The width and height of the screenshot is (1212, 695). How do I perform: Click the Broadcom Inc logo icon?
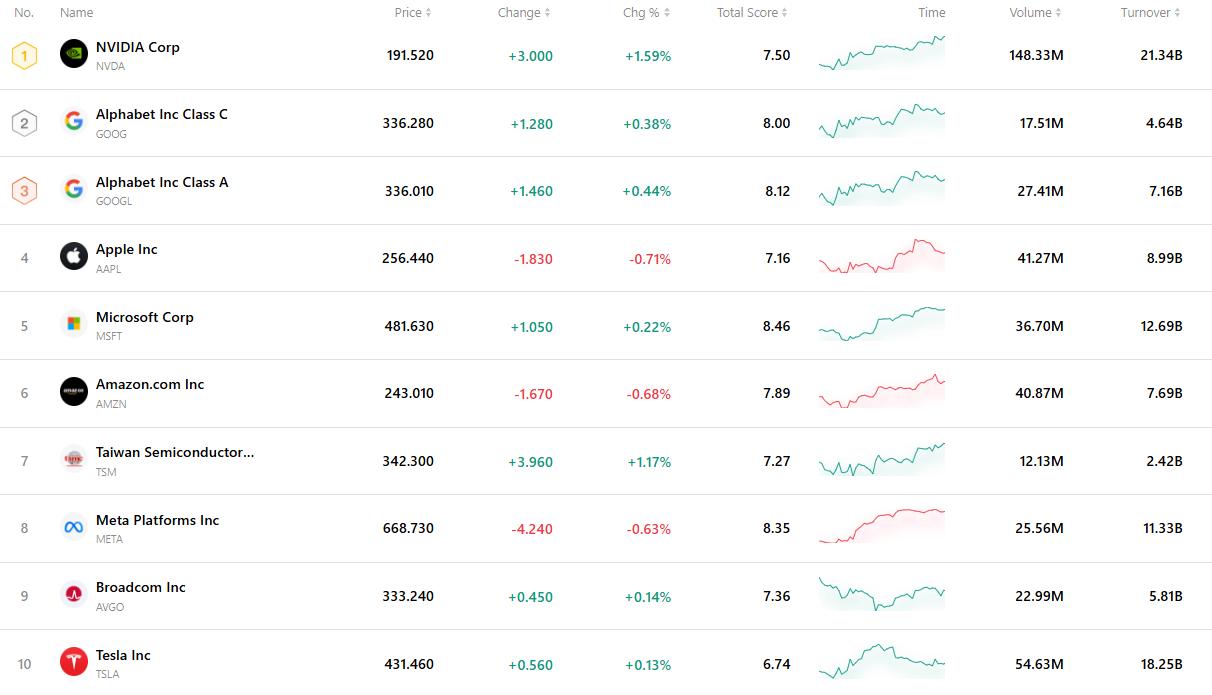(x=74, y=595)
